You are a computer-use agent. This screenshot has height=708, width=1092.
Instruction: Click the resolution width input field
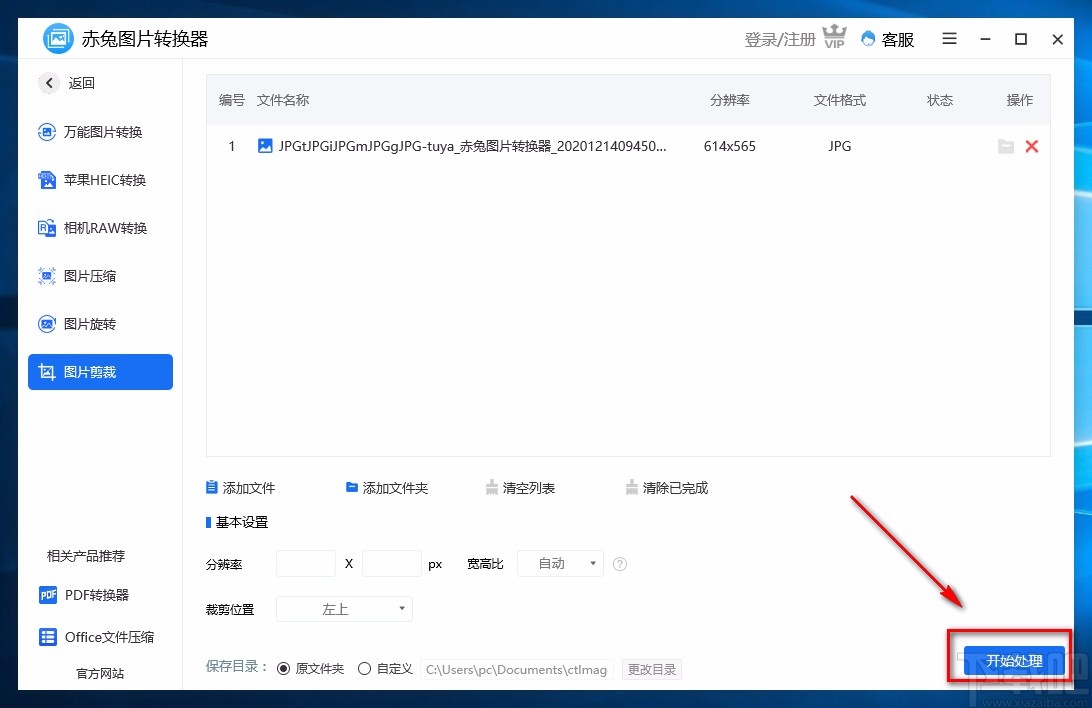point(305,563)
